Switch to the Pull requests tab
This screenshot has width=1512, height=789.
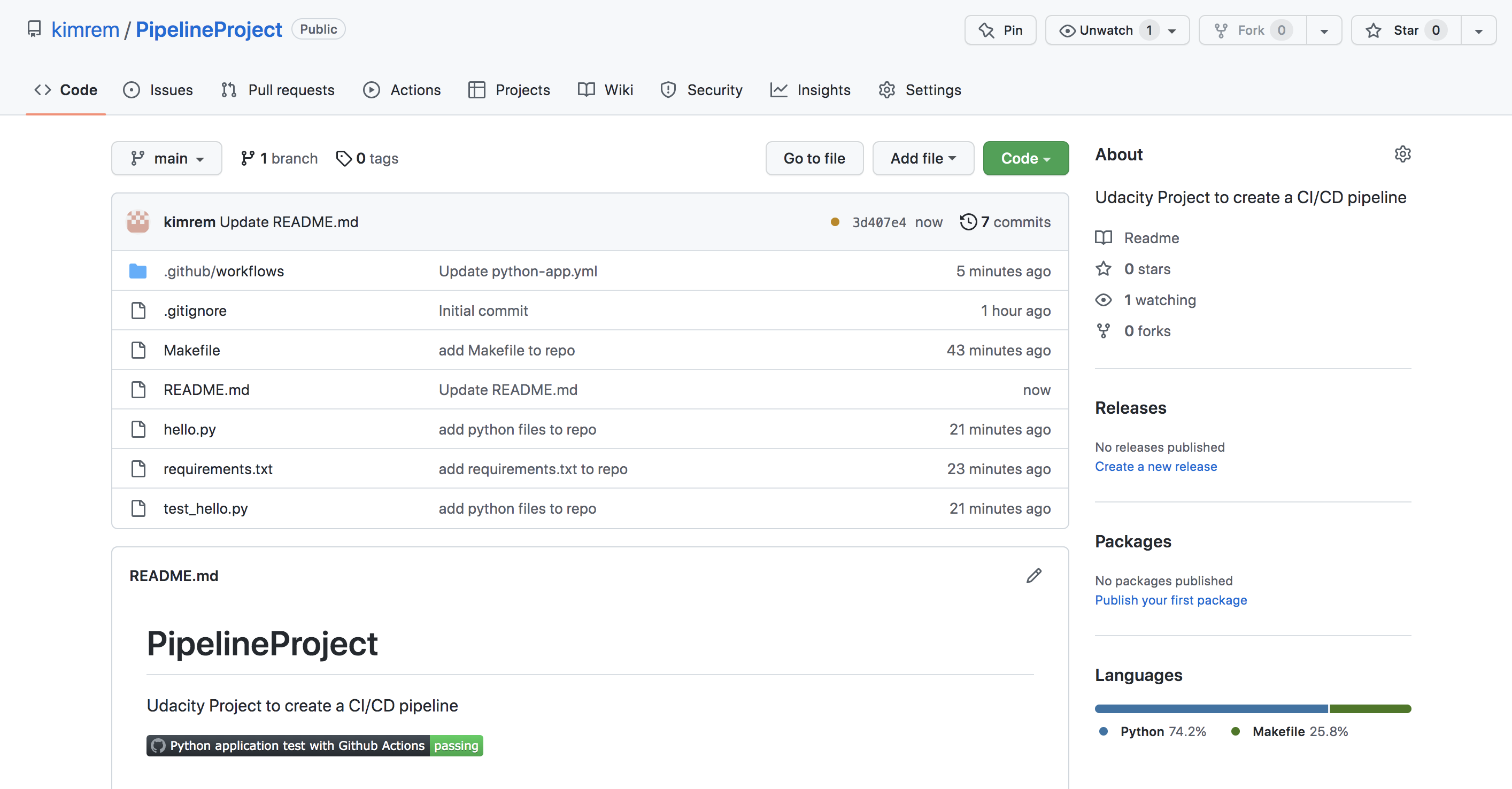pyautogui.click(x=277, y=90)
